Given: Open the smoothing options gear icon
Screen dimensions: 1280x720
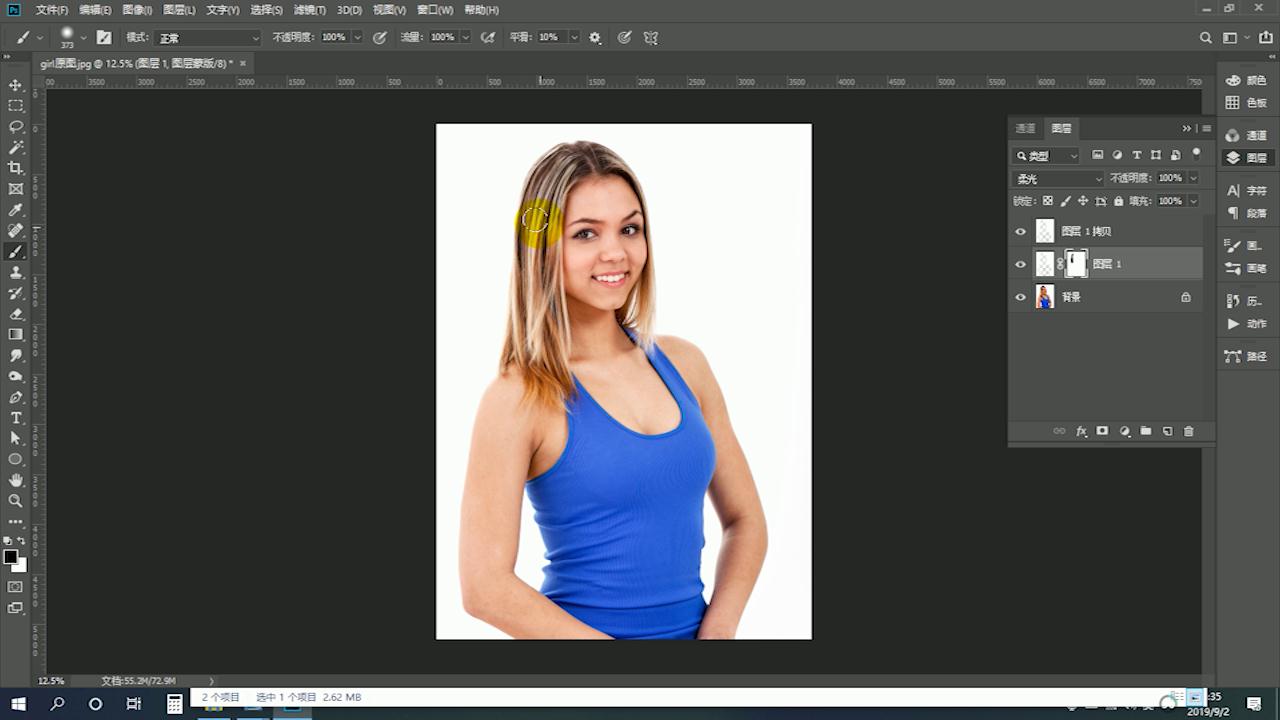Looking at the screenshot, I should point(595,38).
